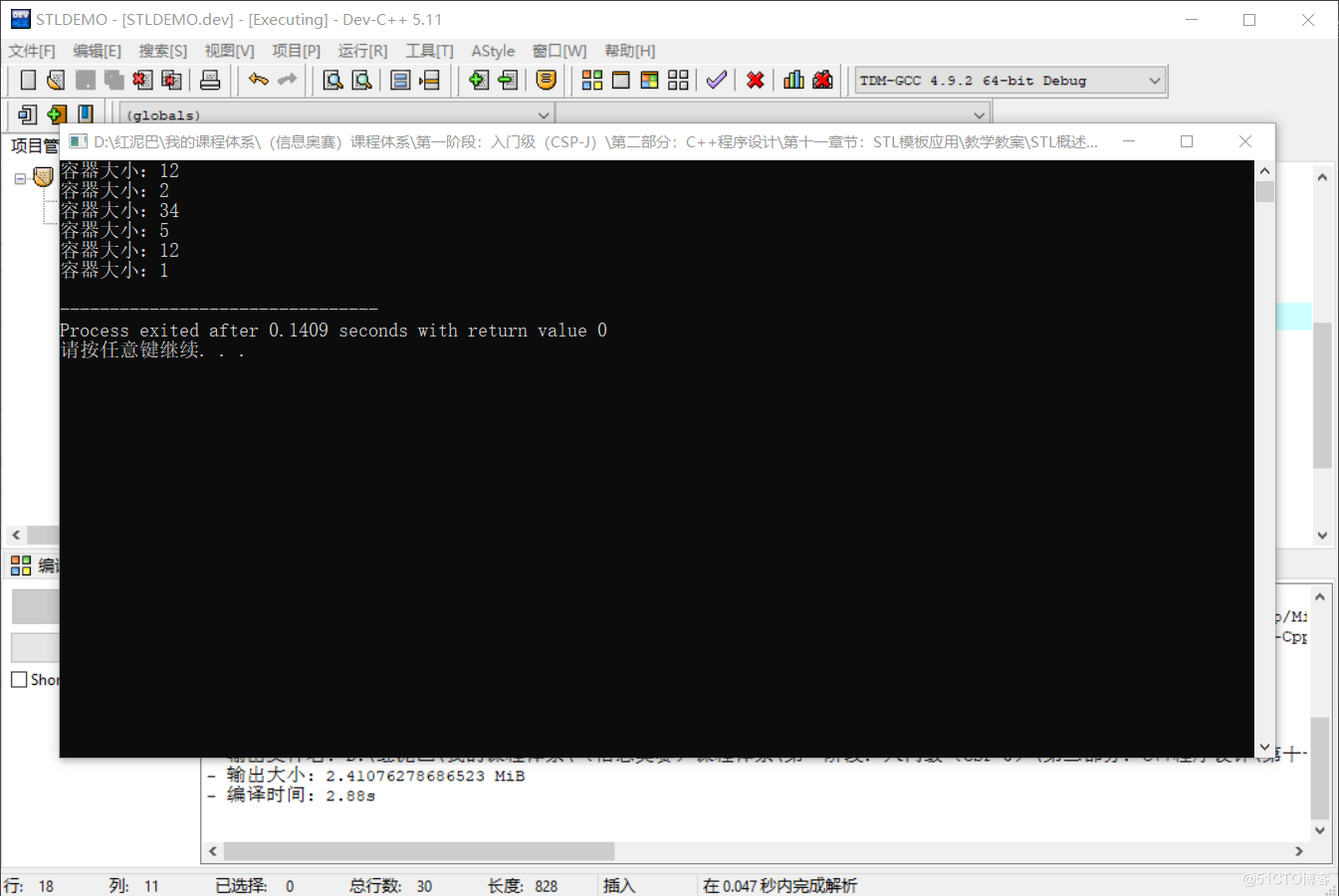Click the red X Stop execution icon
The width and height of the screenshot is (1339, 896).
[x=756, y=81]
